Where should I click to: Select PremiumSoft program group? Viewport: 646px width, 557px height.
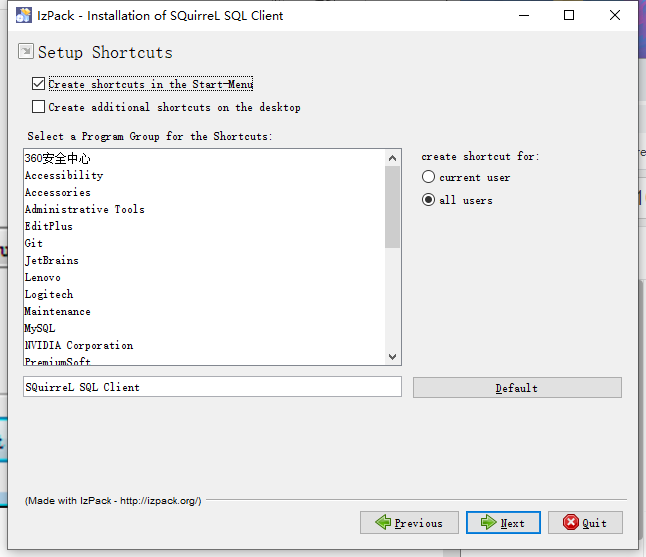click(x=204, y=360)
